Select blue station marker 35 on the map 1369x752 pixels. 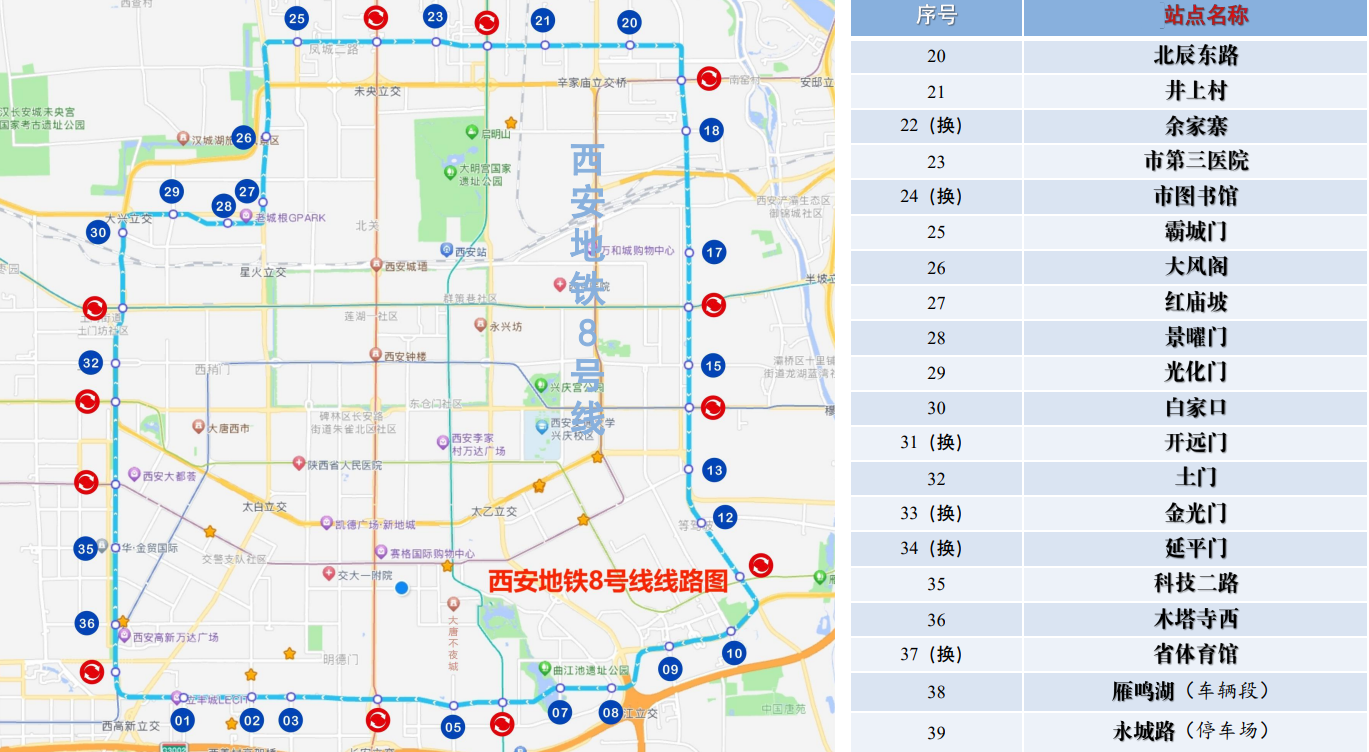[86, 548]
